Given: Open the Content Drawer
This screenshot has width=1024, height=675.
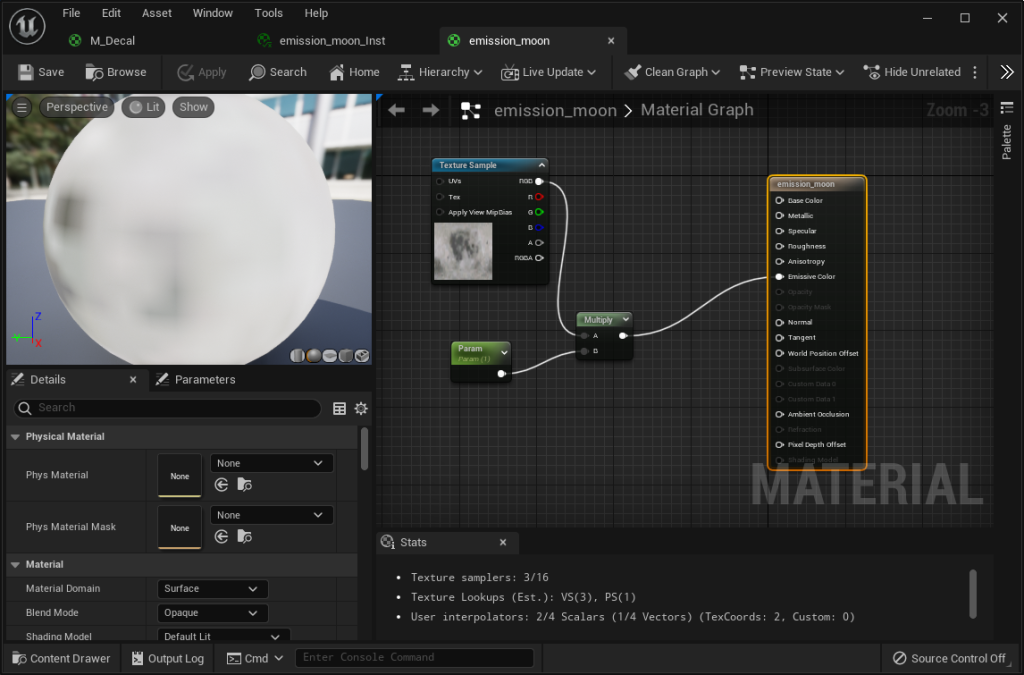Looking at the screenshot, I should coord(61,658).
